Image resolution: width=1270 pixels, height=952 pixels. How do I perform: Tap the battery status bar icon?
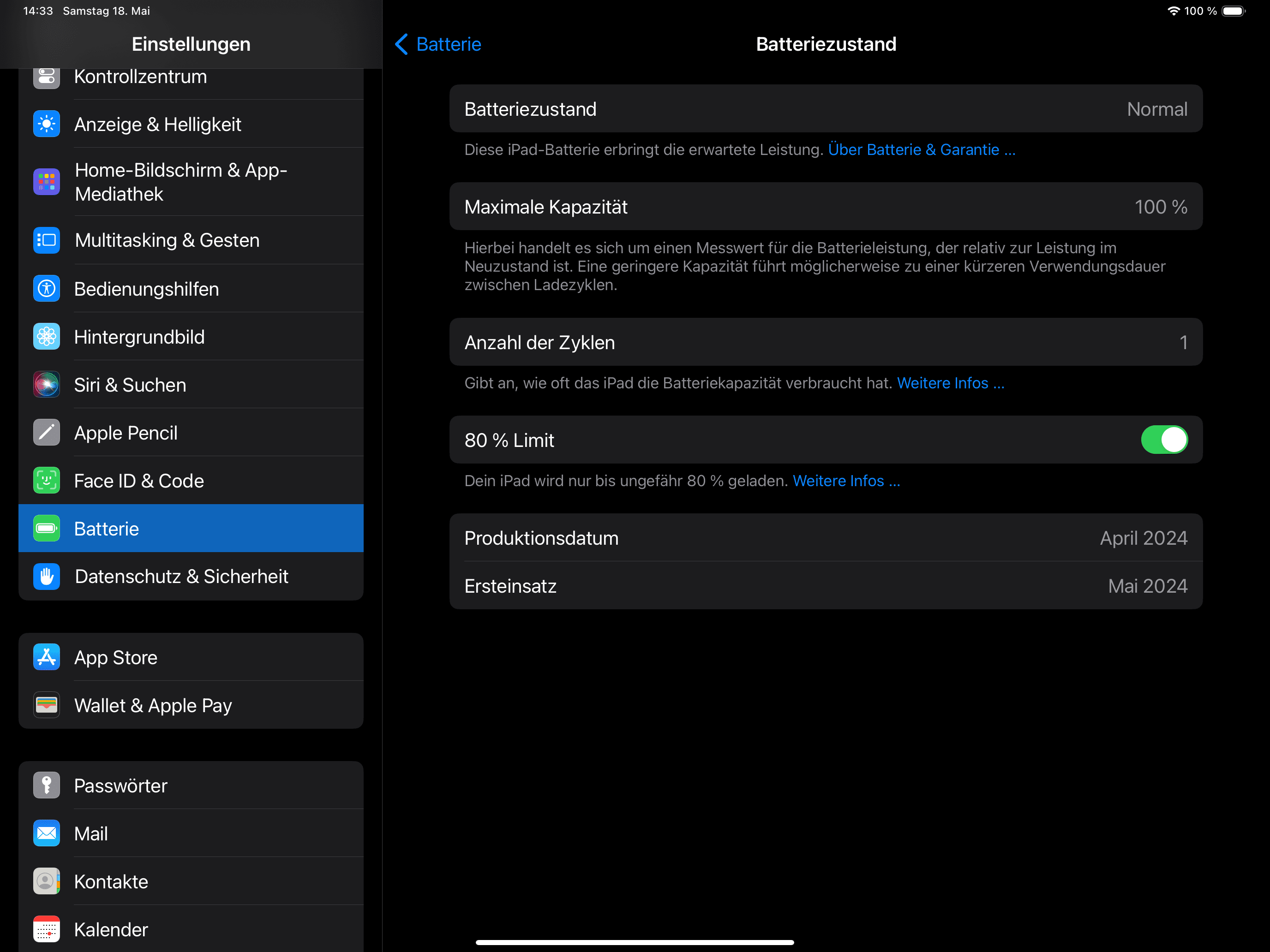pyautogui.click(x=1233, y=11)
